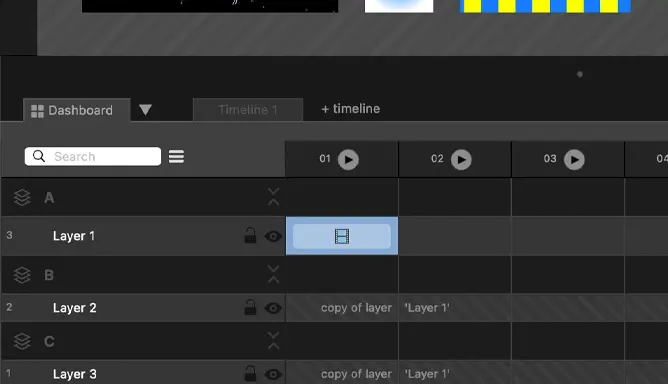This screenshot has height=384, width=668.
Task: Select the Layer 1 row name
Action: click(x=74, y=236)
